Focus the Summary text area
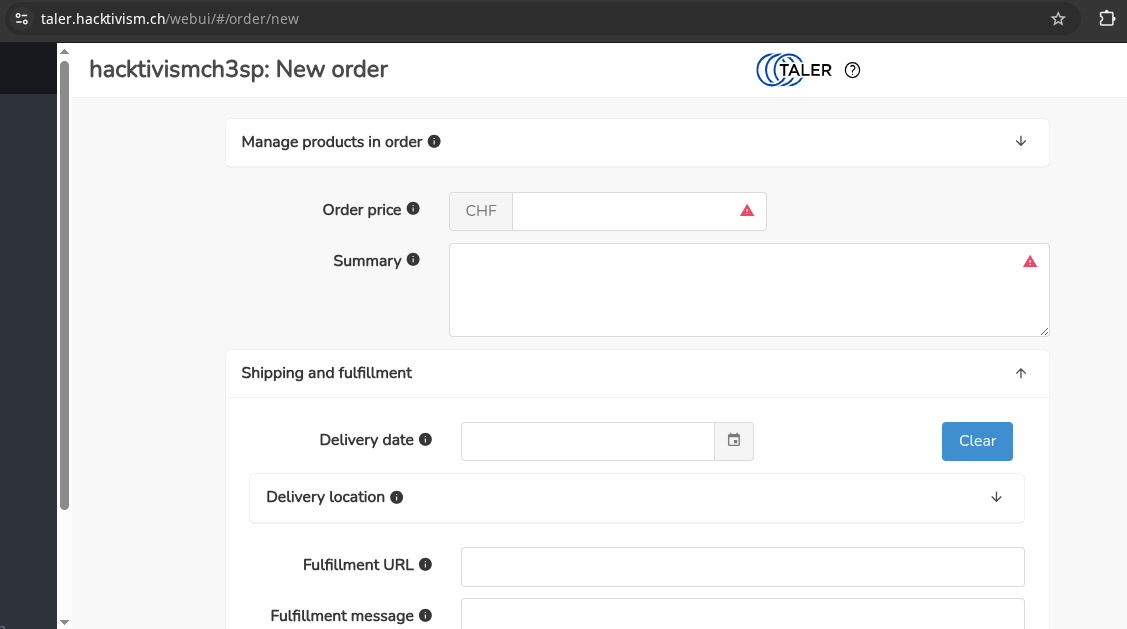 (735, 290)
